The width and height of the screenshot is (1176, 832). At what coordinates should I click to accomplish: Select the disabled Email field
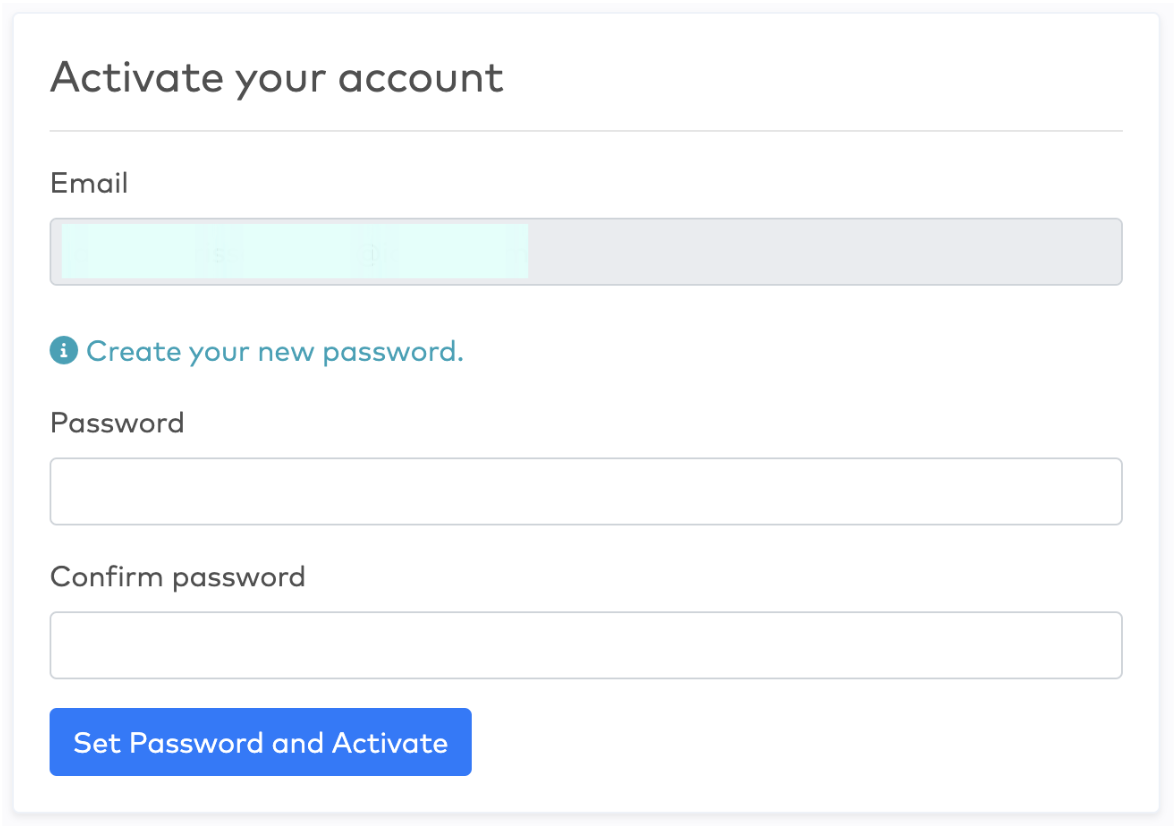[586, 251]
